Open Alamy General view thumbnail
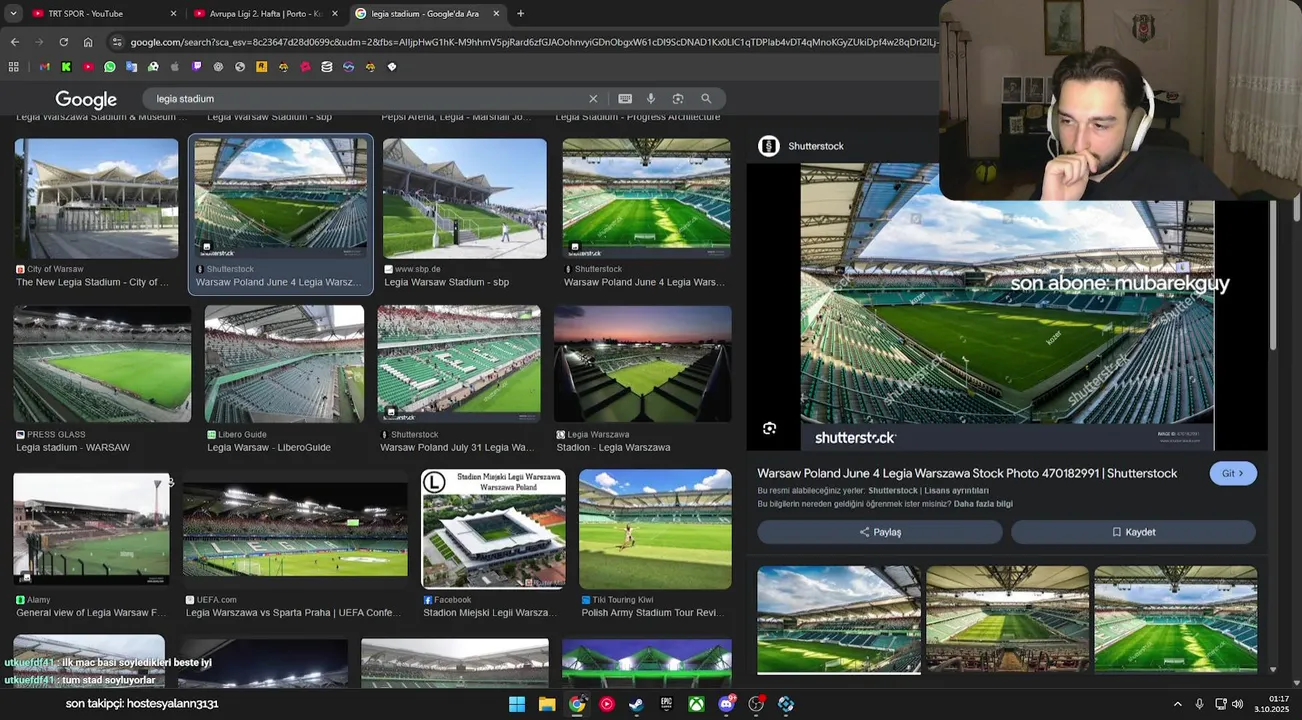 pyautogui.click(x=91, y=529)
